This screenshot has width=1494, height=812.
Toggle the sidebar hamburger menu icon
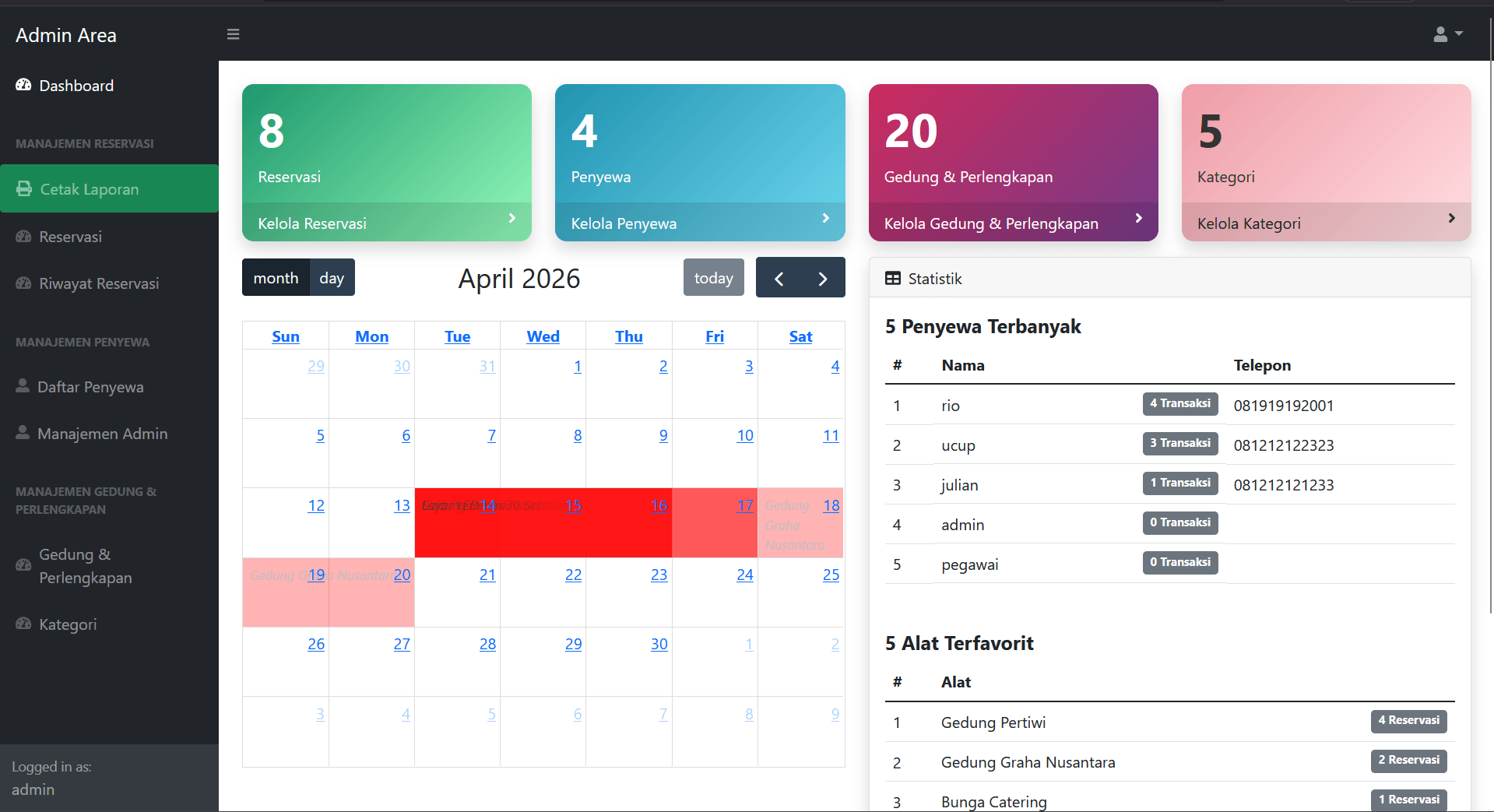pyautogui.click(x=233, y=34)
